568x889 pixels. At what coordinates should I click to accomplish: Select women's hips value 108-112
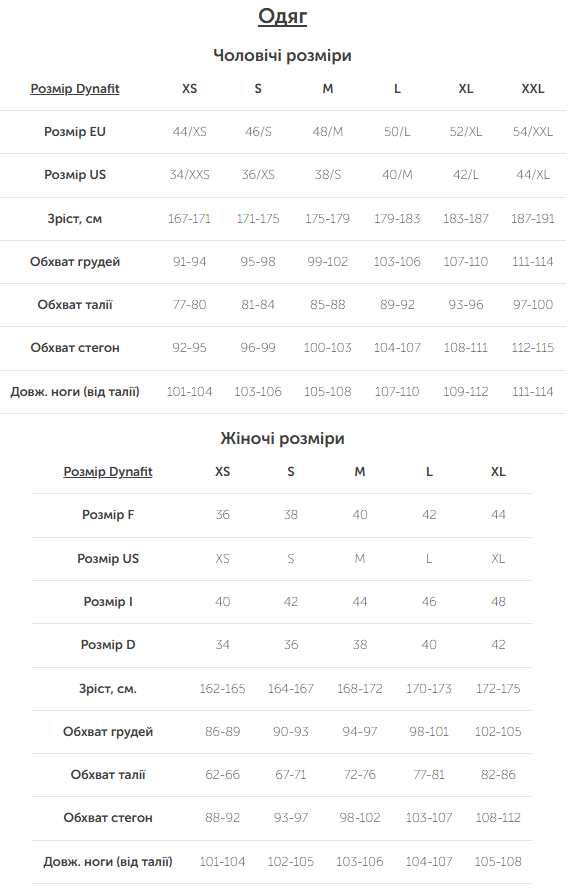pos(498,818)
